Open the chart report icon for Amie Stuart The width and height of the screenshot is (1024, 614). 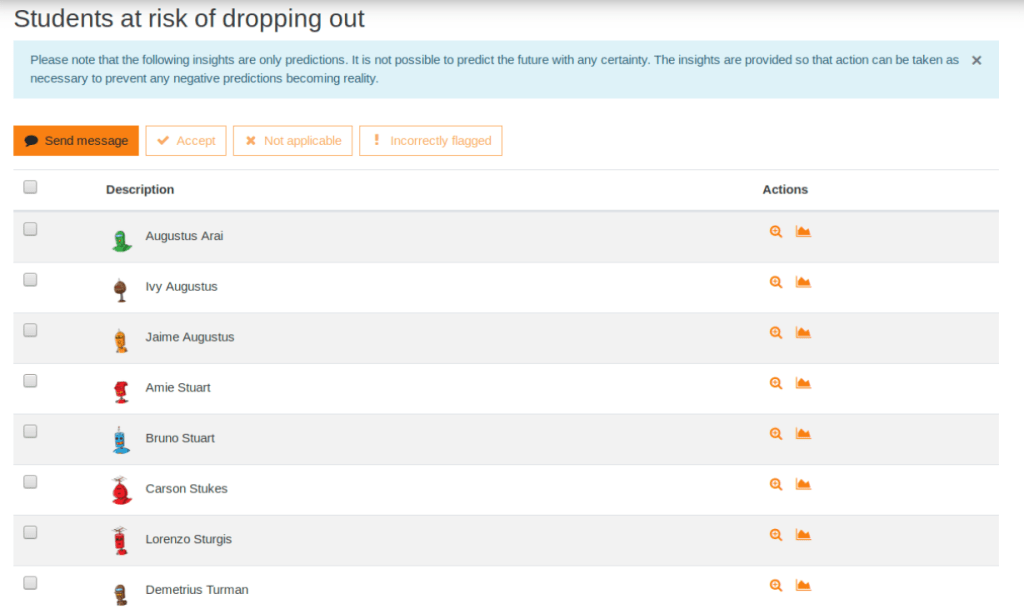click(x=802, y=383)
